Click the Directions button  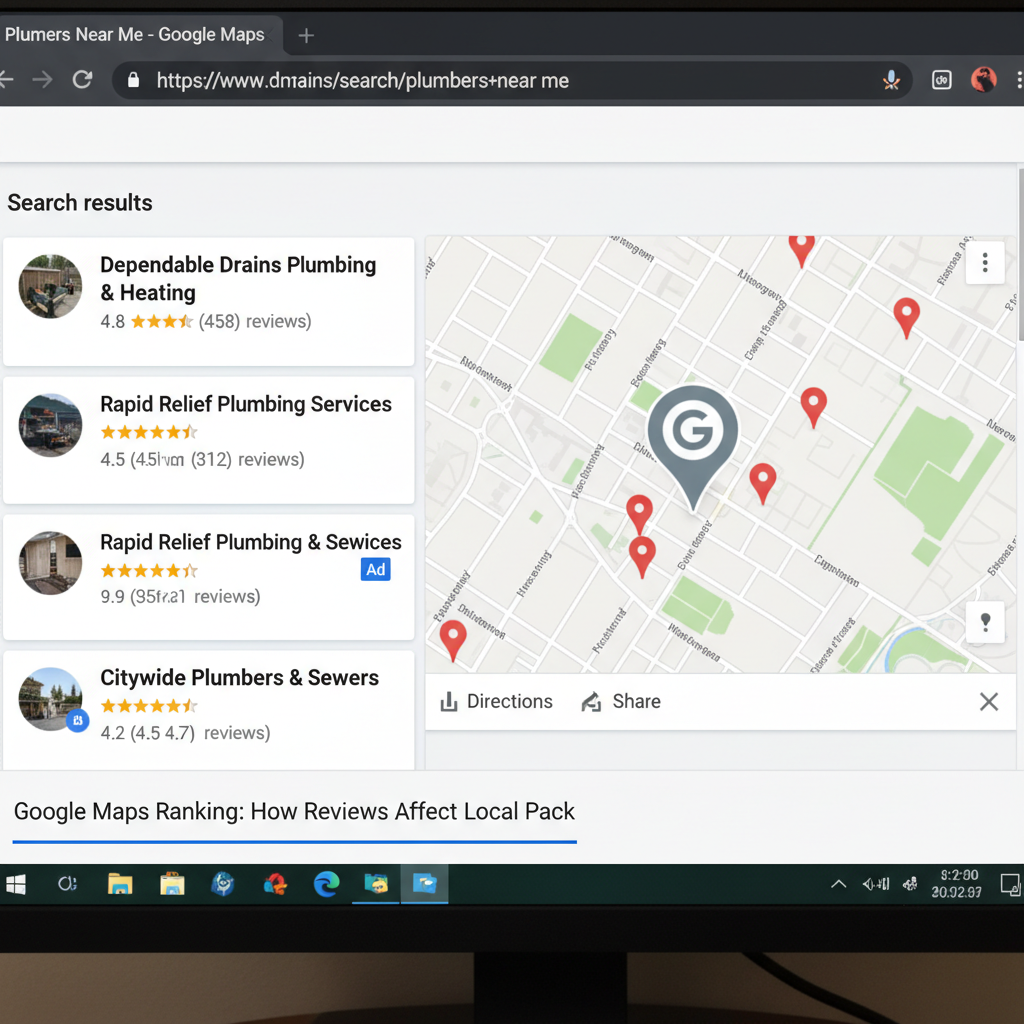[x=496, y=701]
